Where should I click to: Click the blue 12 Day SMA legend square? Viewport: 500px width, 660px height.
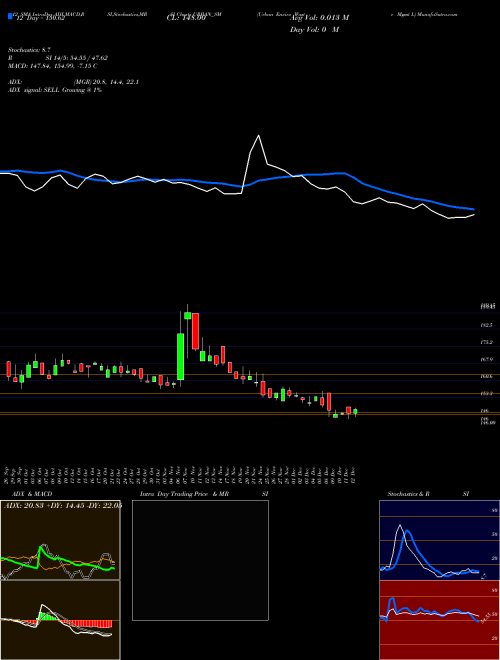[10, 16]
